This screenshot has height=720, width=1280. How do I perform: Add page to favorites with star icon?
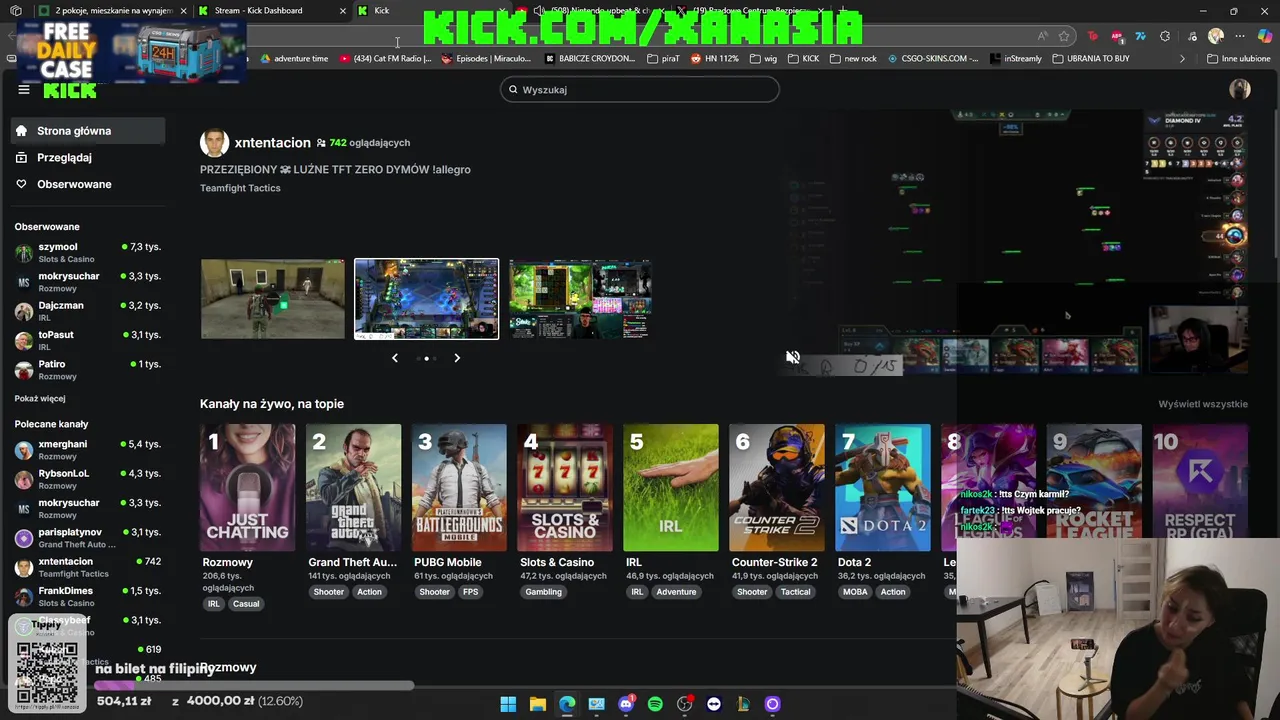tap(1064, 36)
